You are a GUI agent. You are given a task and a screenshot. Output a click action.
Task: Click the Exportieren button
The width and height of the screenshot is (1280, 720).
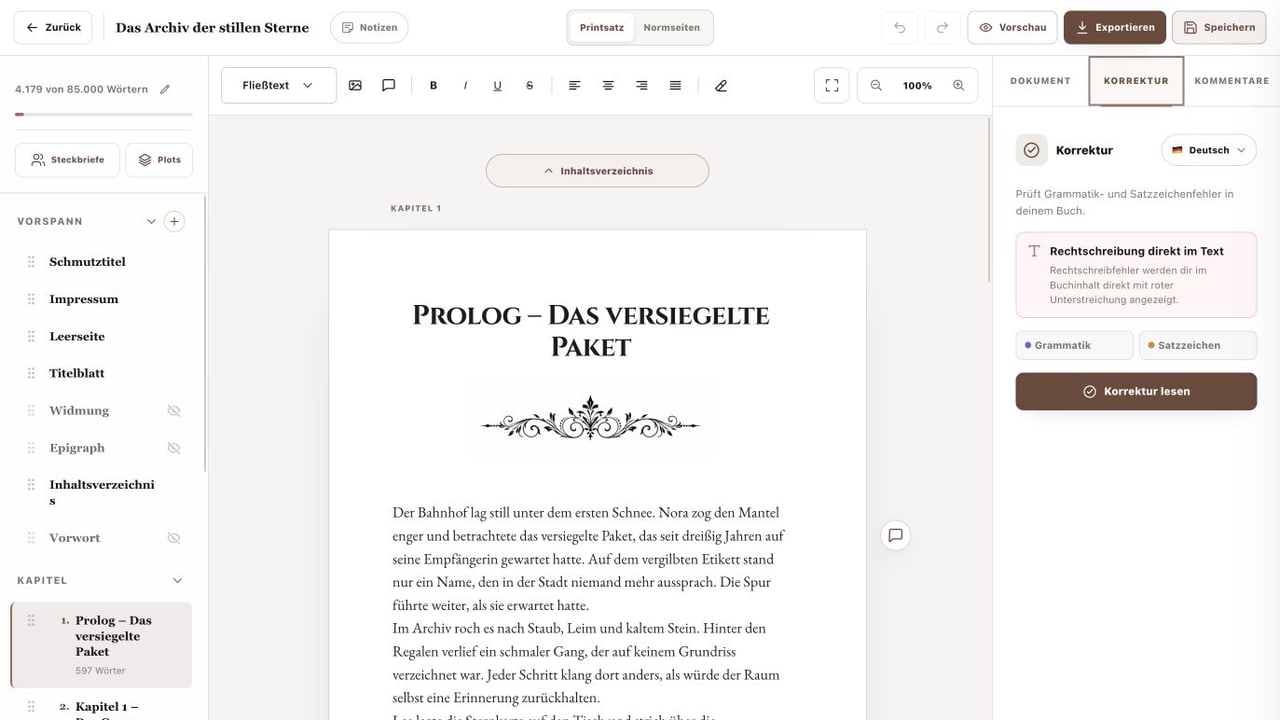coord(1115,27)
